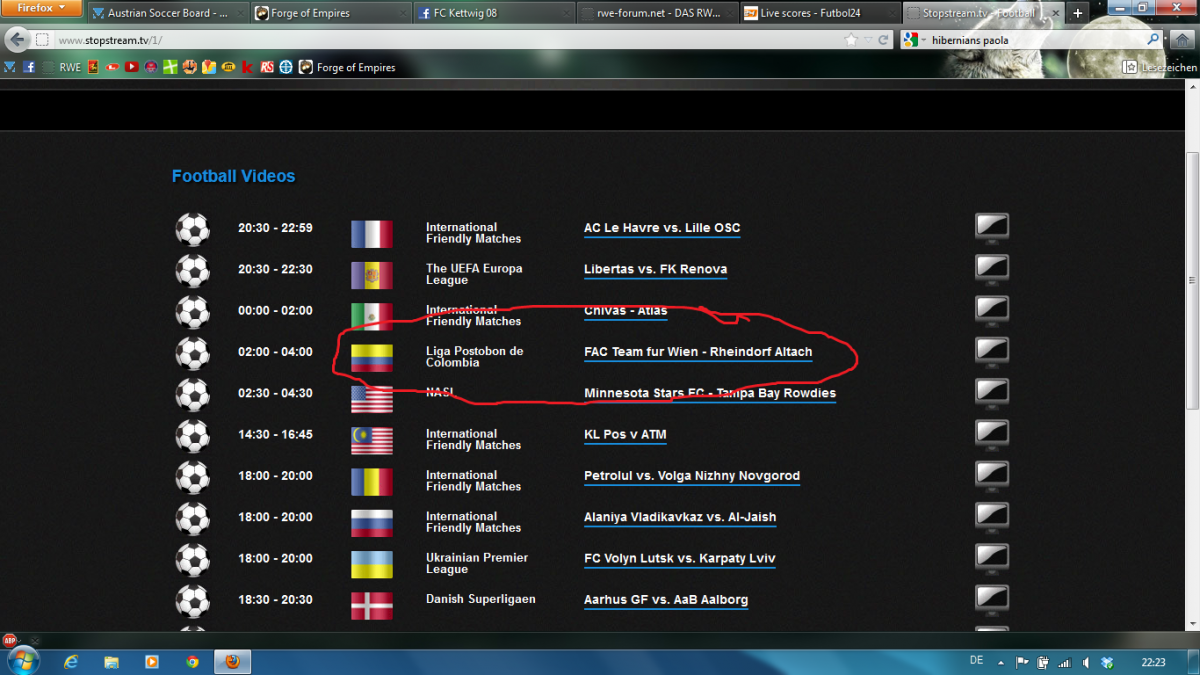Screen dimensions: 1200x675
Task: Open stream icon for Minnesota Stars FC match
Action: tap(992, 392)
